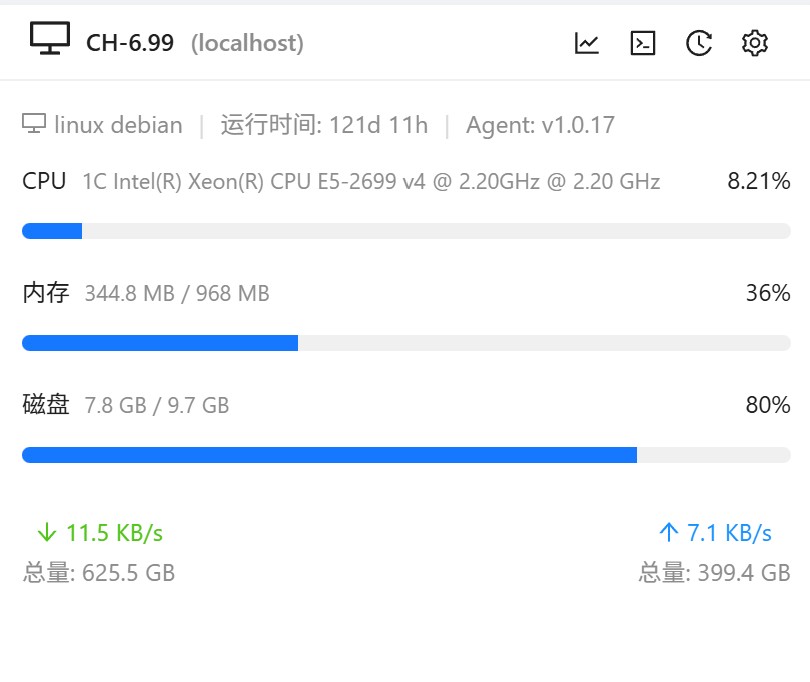Click the 7.8 GB / 9.7 GB disk text
The width and height of the screenshot is (810, 682).
pos(157,406)
